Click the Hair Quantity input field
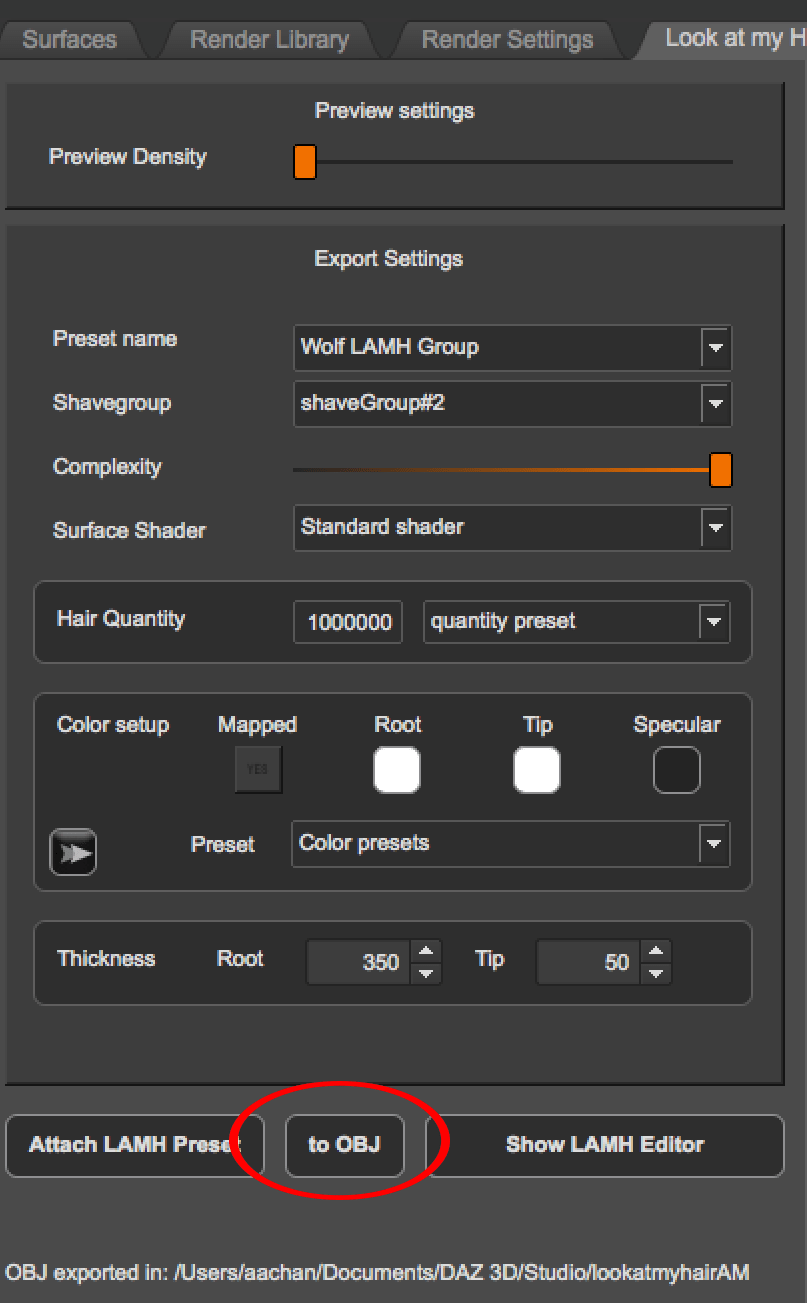 348,622
